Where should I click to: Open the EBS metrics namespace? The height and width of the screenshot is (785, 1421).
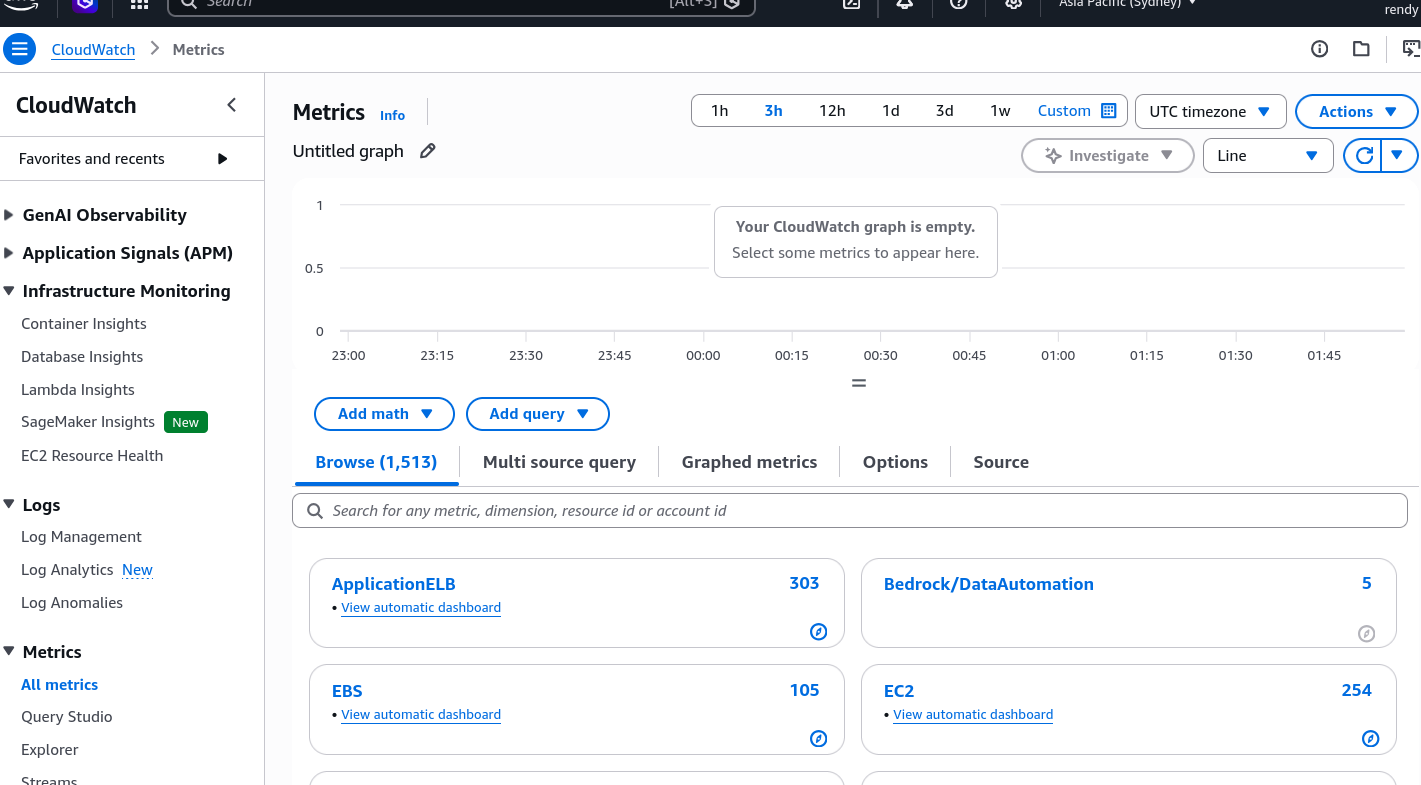coord(347,691)
